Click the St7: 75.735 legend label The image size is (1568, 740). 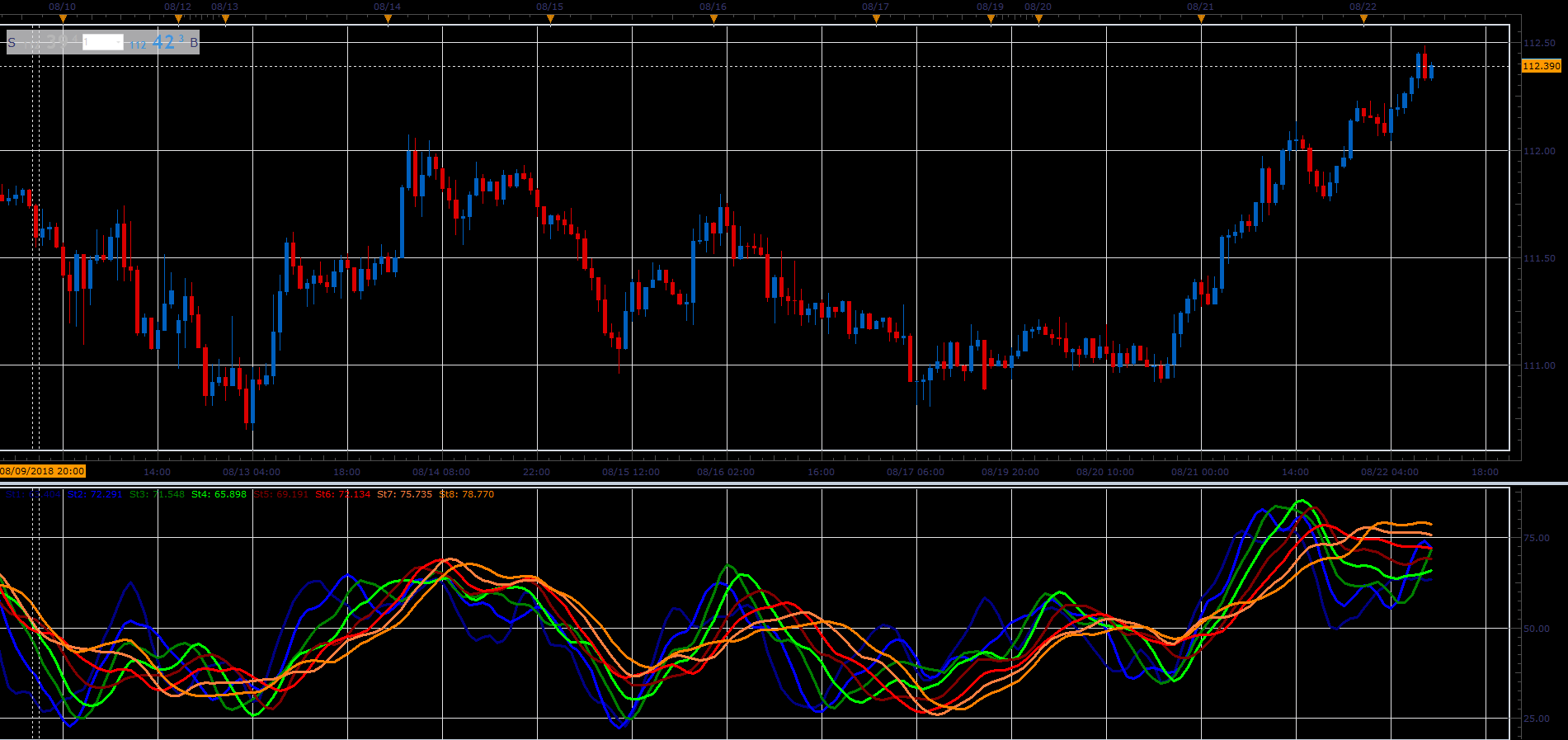[x=404, y=494]
